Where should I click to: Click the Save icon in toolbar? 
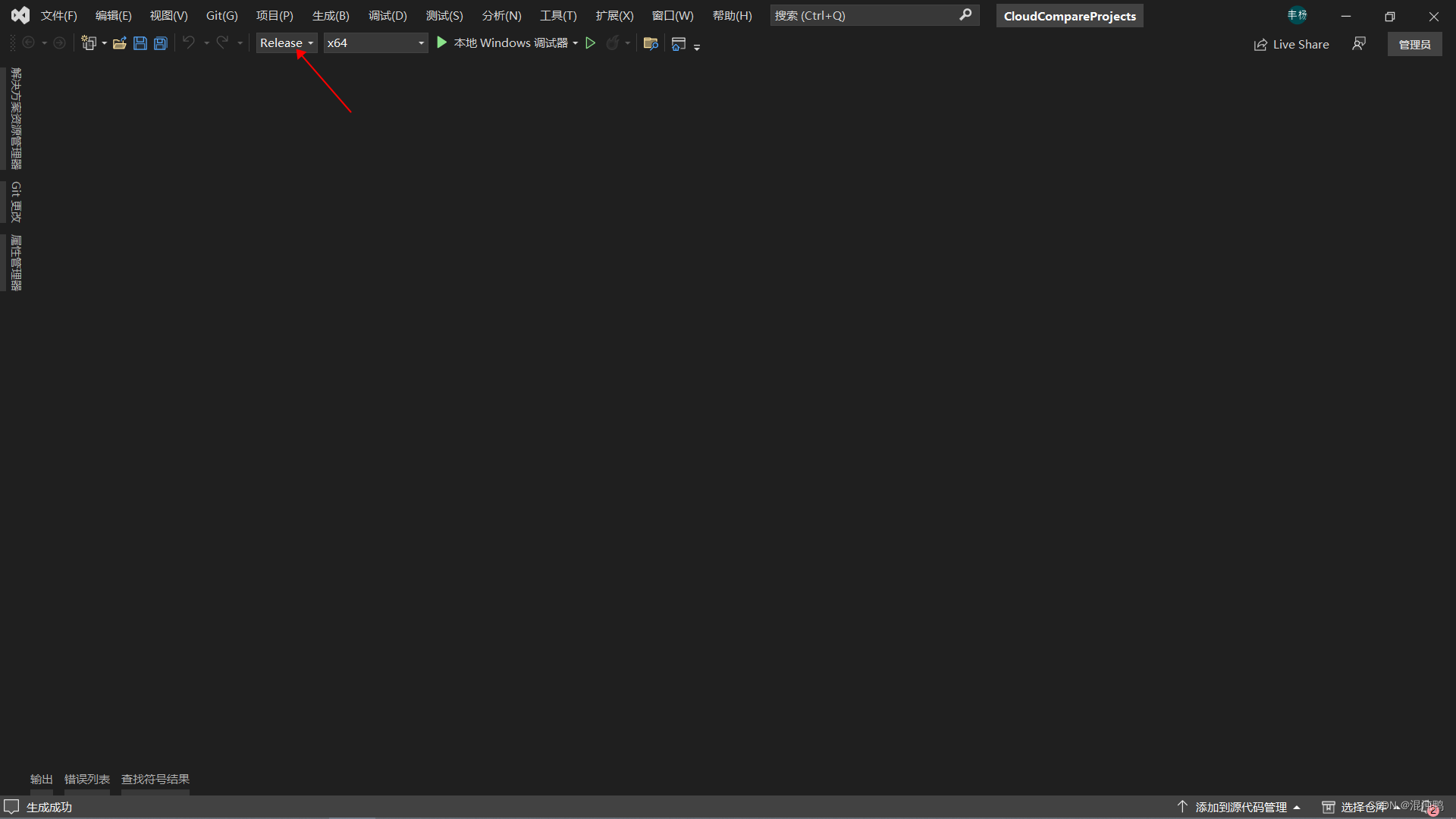tap(140, 43)
